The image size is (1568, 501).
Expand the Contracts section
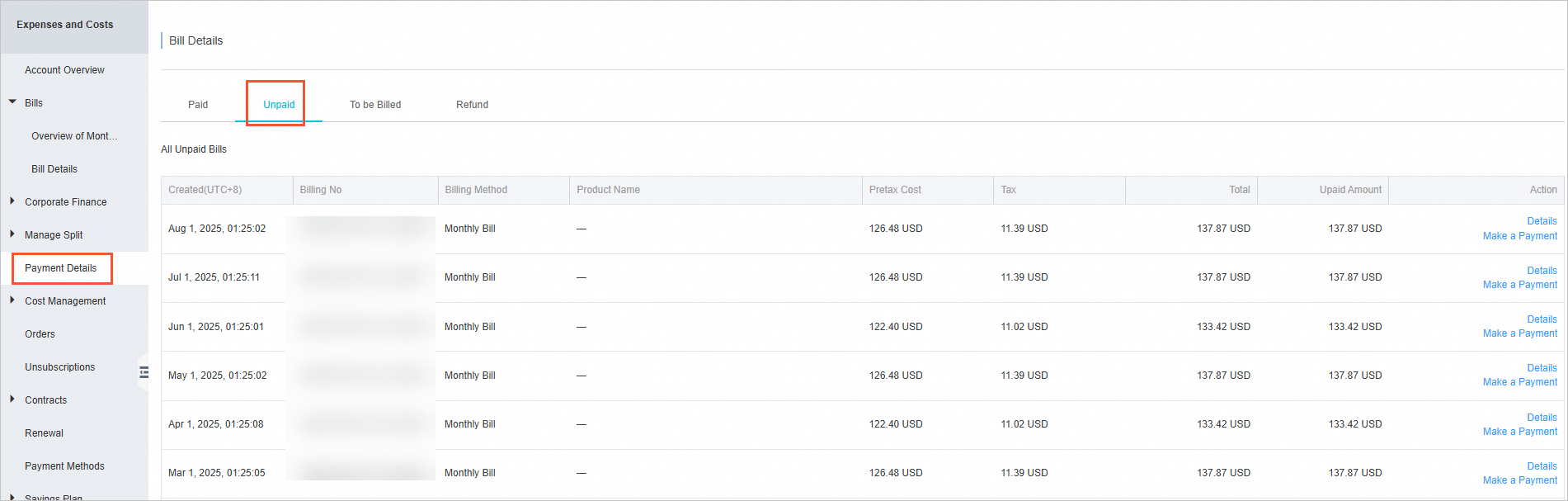pos(12,399)
